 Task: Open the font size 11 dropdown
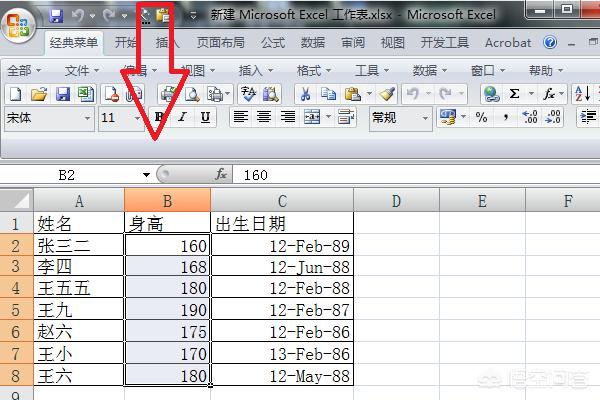137,118
